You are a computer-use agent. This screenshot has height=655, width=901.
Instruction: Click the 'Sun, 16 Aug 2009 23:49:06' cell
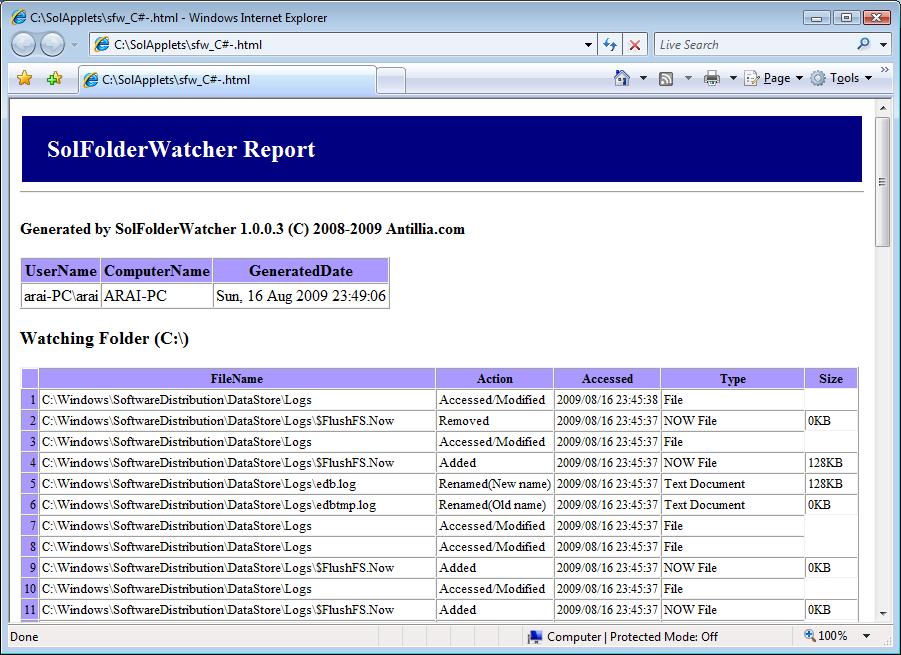coord(301,296)
